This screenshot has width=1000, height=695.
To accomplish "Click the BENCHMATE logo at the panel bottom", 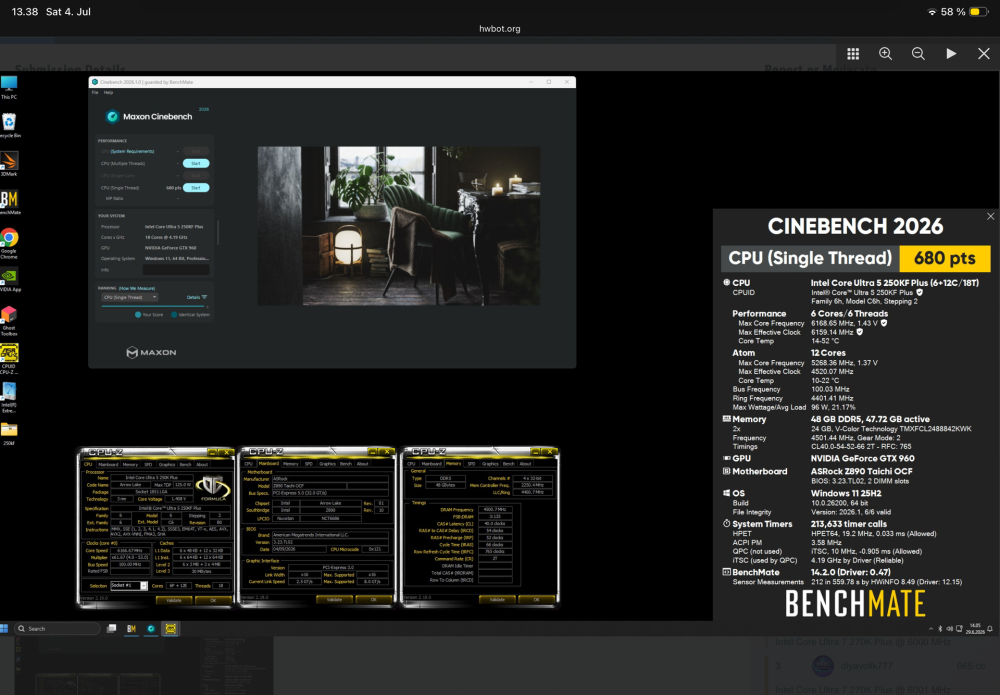I will pos(855,603).
